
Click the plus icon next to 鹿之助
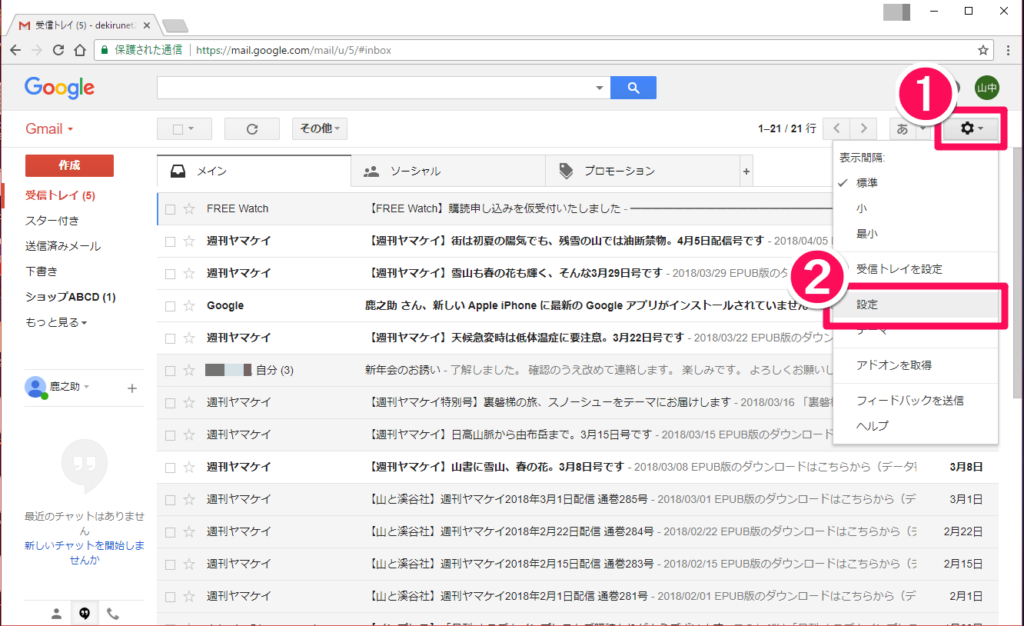tap(132, 388)
